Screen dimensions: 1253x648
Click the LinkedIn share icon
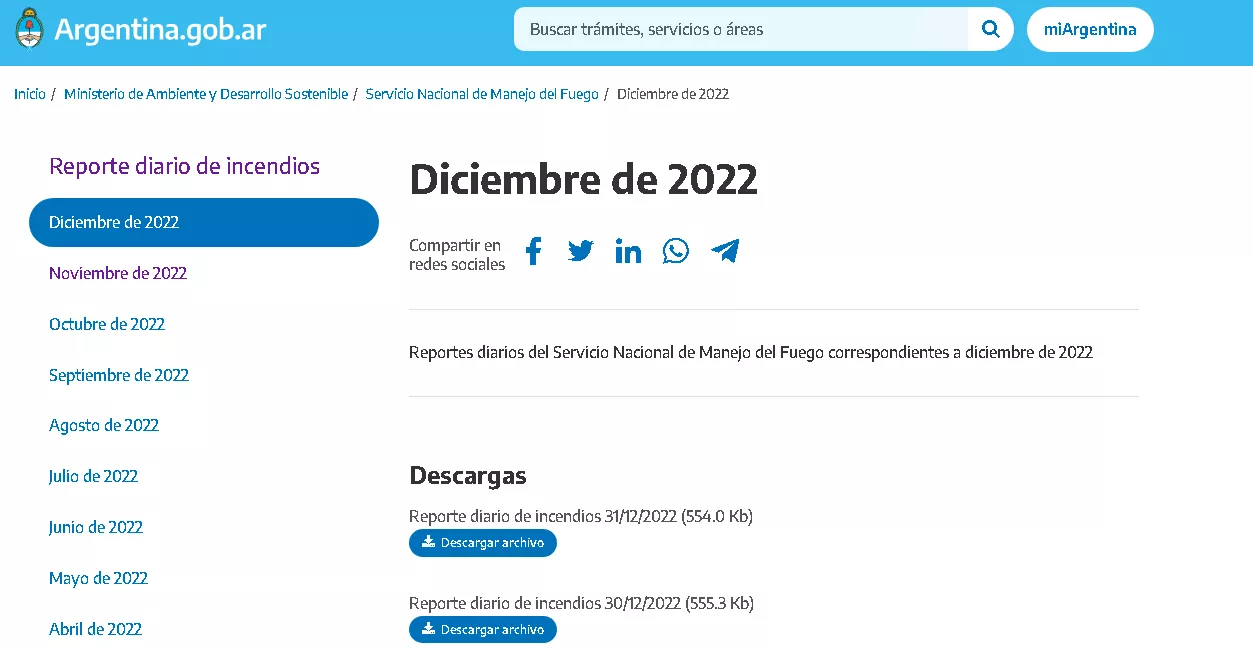pyautogui.click(x=628, y=251)
